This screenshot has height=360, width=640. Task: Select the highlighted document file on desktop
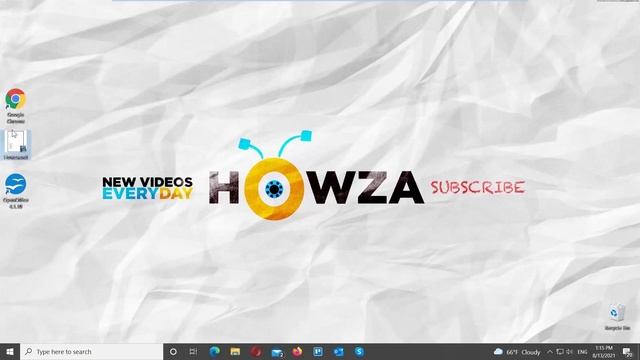pos(16,145)
